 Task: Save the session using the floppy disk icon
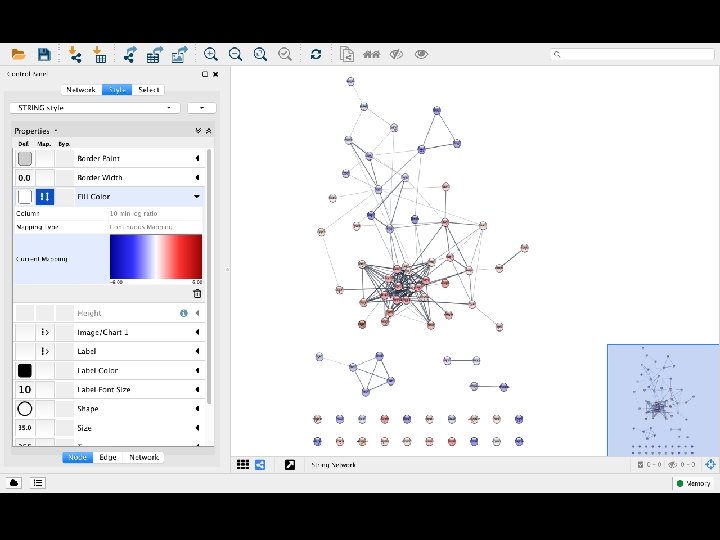tap(44, 54)
